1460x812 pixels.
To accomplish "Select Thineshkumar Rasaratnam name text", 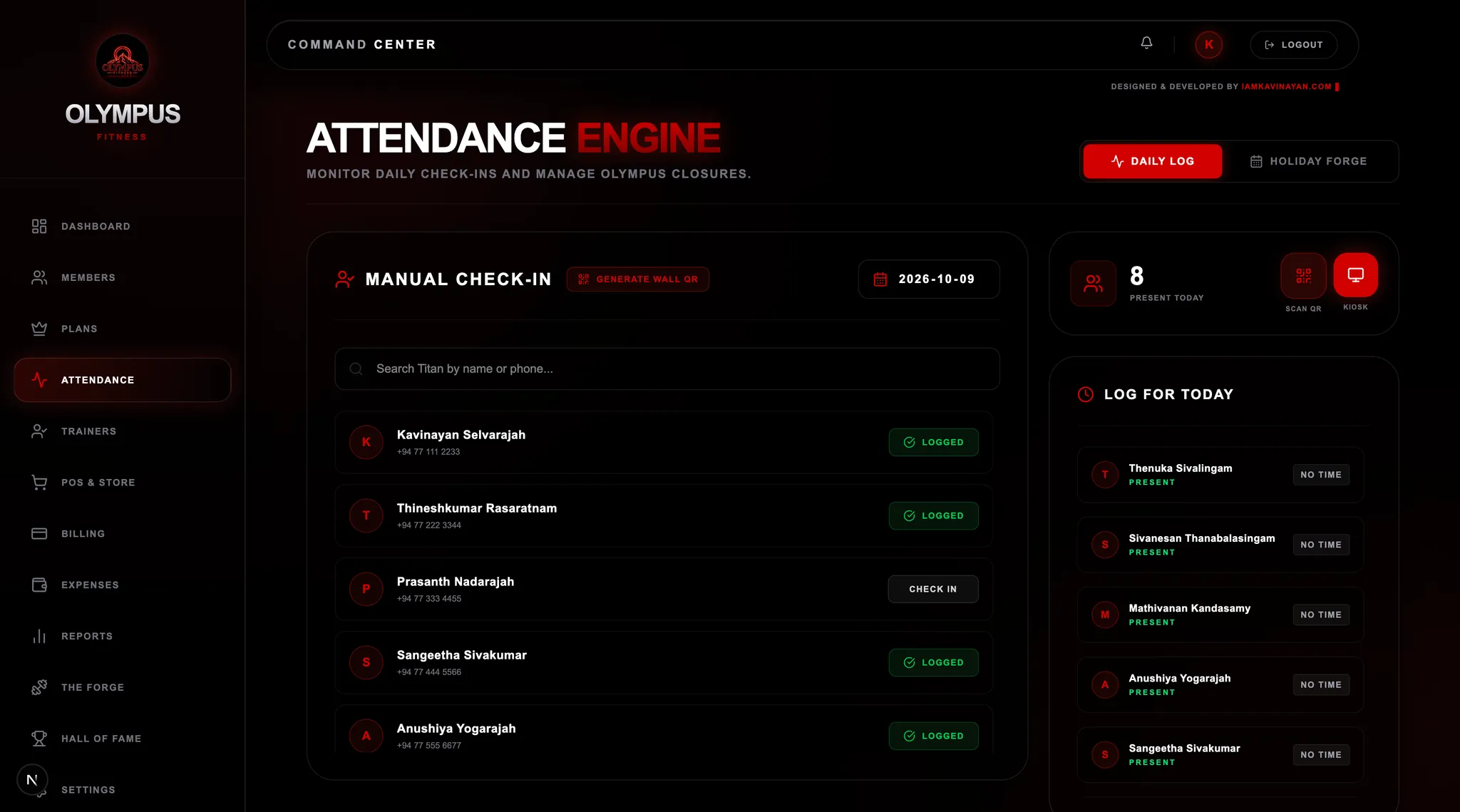I will point(477,508).
